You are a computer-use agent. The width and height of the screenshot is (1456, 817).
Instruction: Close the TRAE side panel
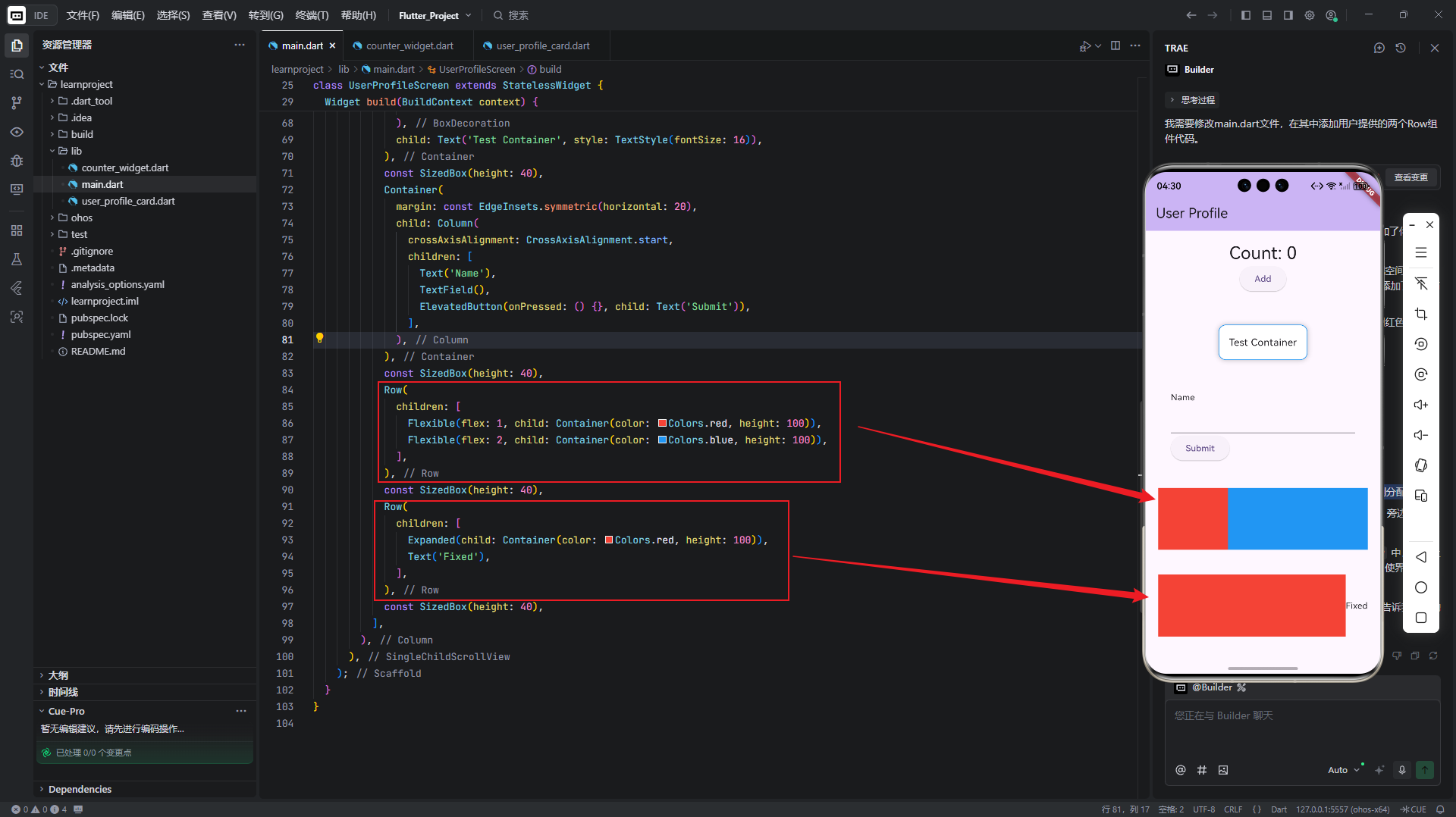pyautogui.click(x=1435, y=48)
